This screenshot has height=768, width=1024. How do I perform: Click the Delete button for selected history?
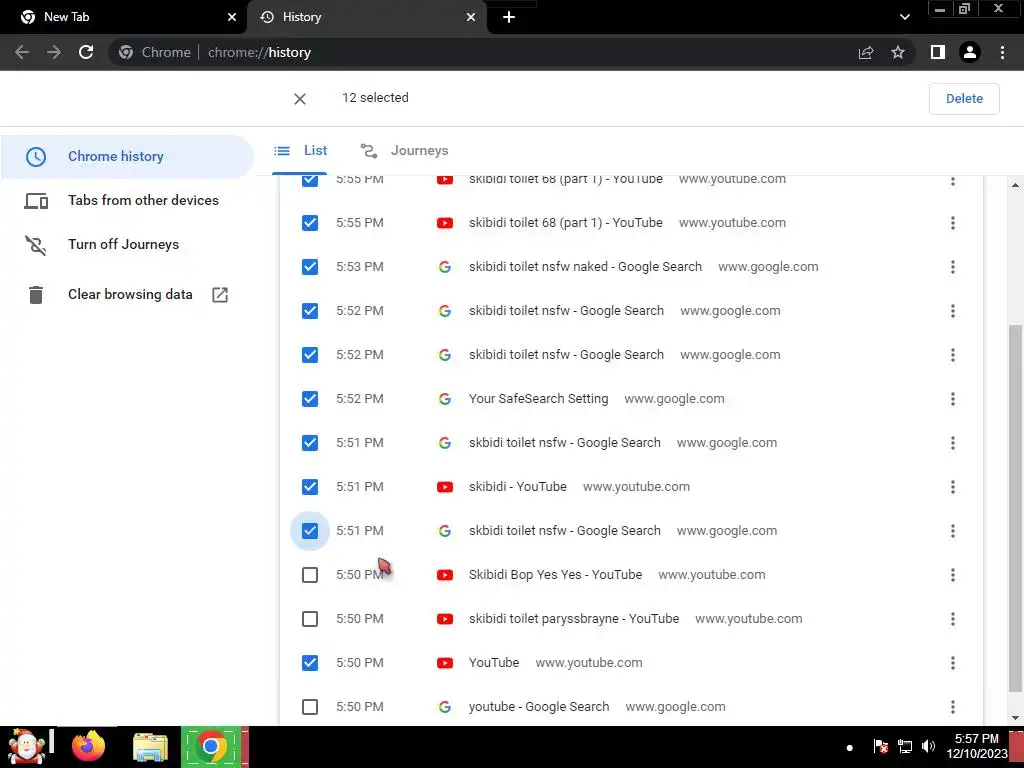pyautogui.click(x=964, y=99)
